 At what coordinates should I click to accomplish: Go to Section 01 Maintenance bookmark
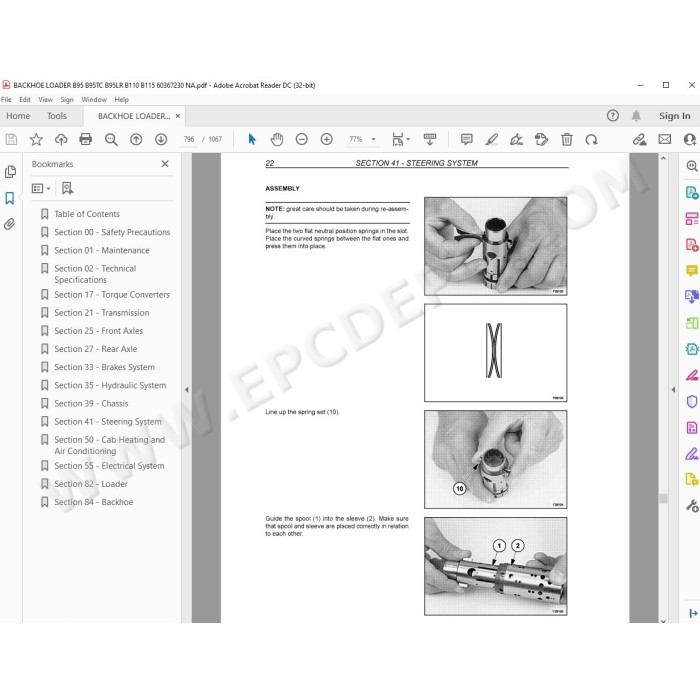pos(102,250)
